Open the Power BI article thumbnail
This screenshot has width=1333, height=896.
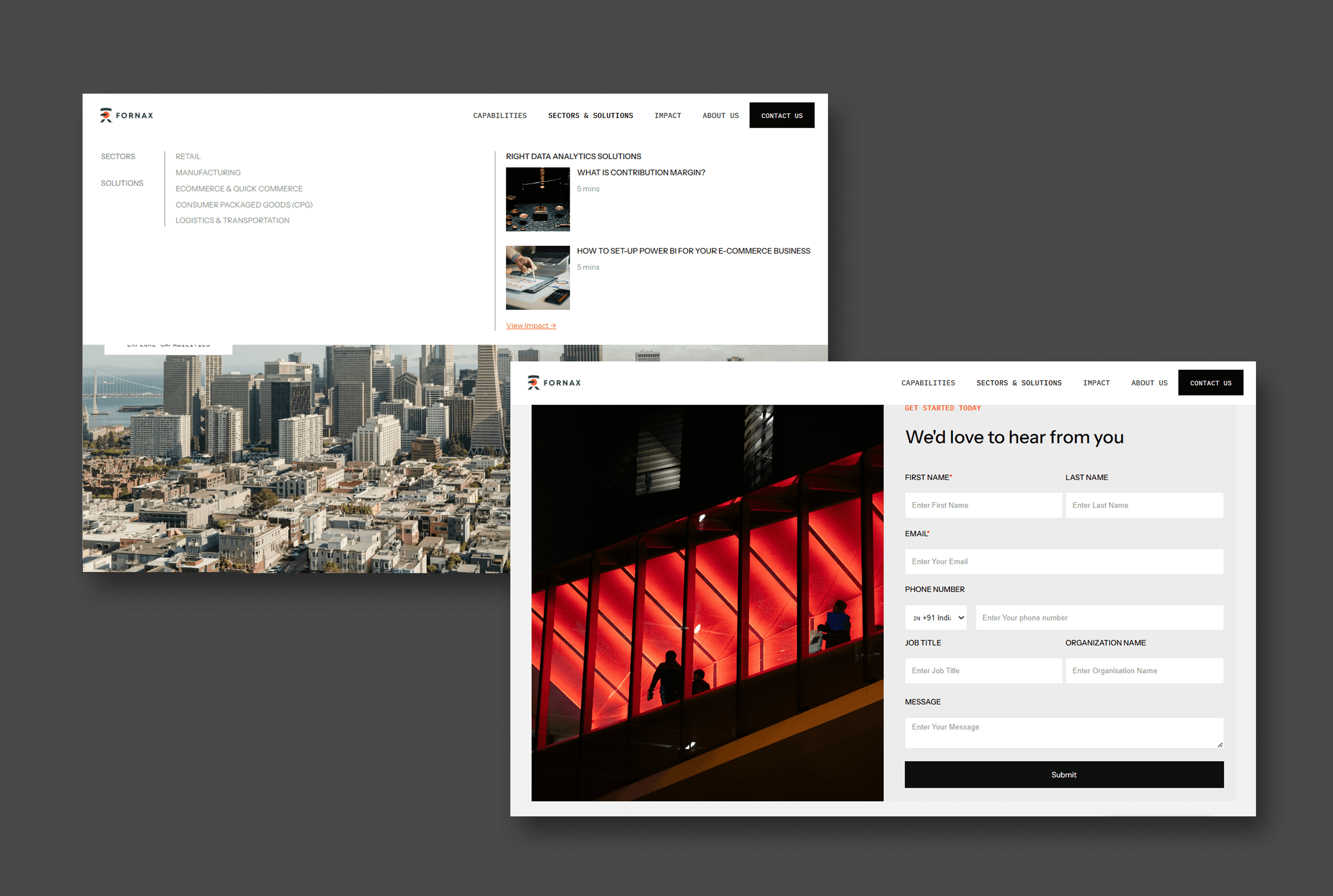point(537,278)
